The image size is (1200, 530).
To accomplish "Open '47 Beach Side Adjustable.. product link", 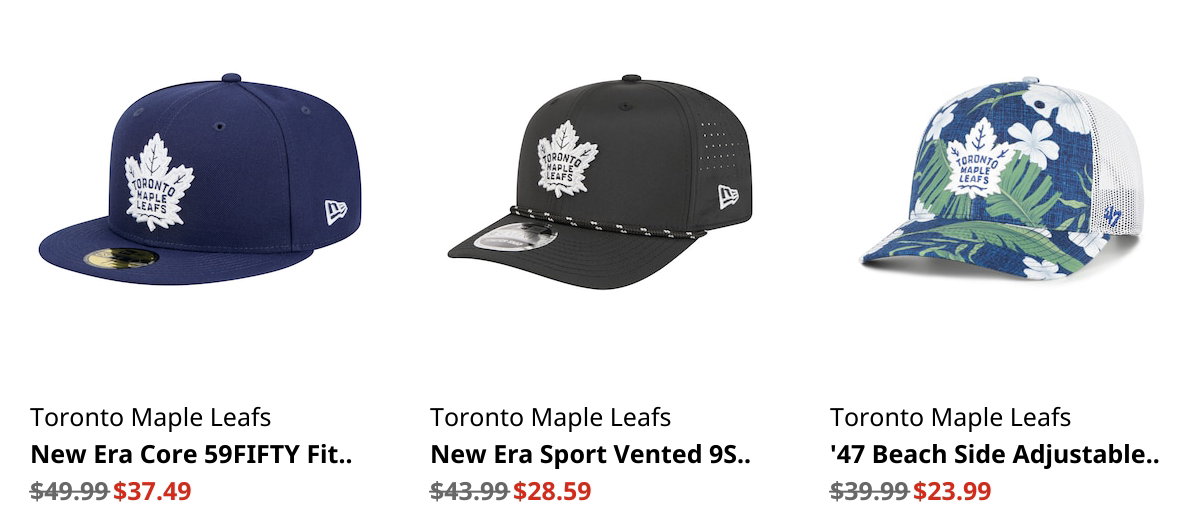I will pyautogui.click(x=995, y=455).
